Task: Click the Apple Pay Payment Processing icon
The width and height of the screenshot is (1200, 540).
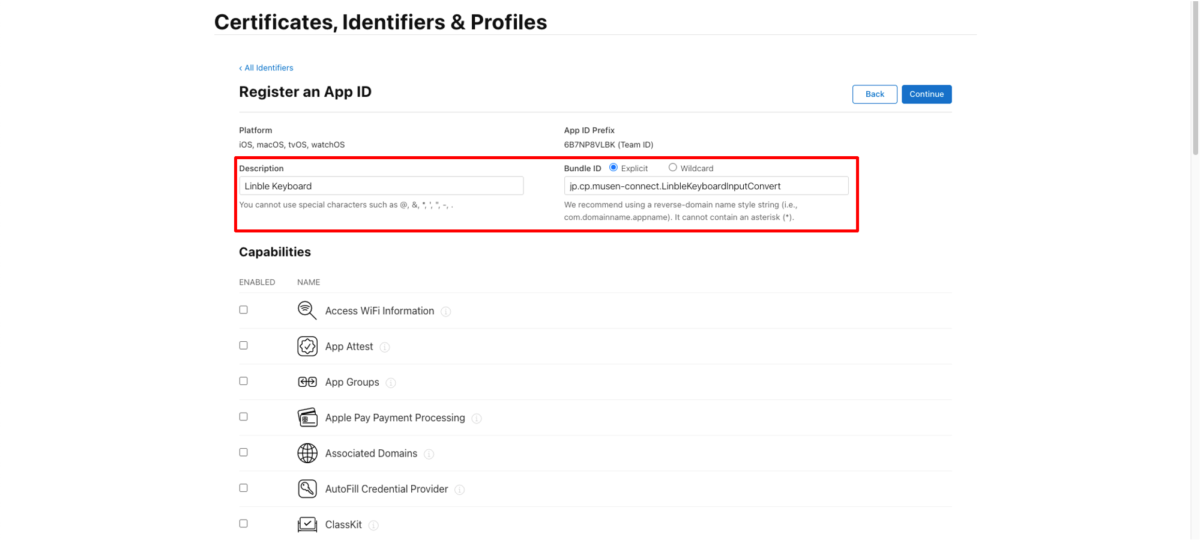Action: click(307, 417)
